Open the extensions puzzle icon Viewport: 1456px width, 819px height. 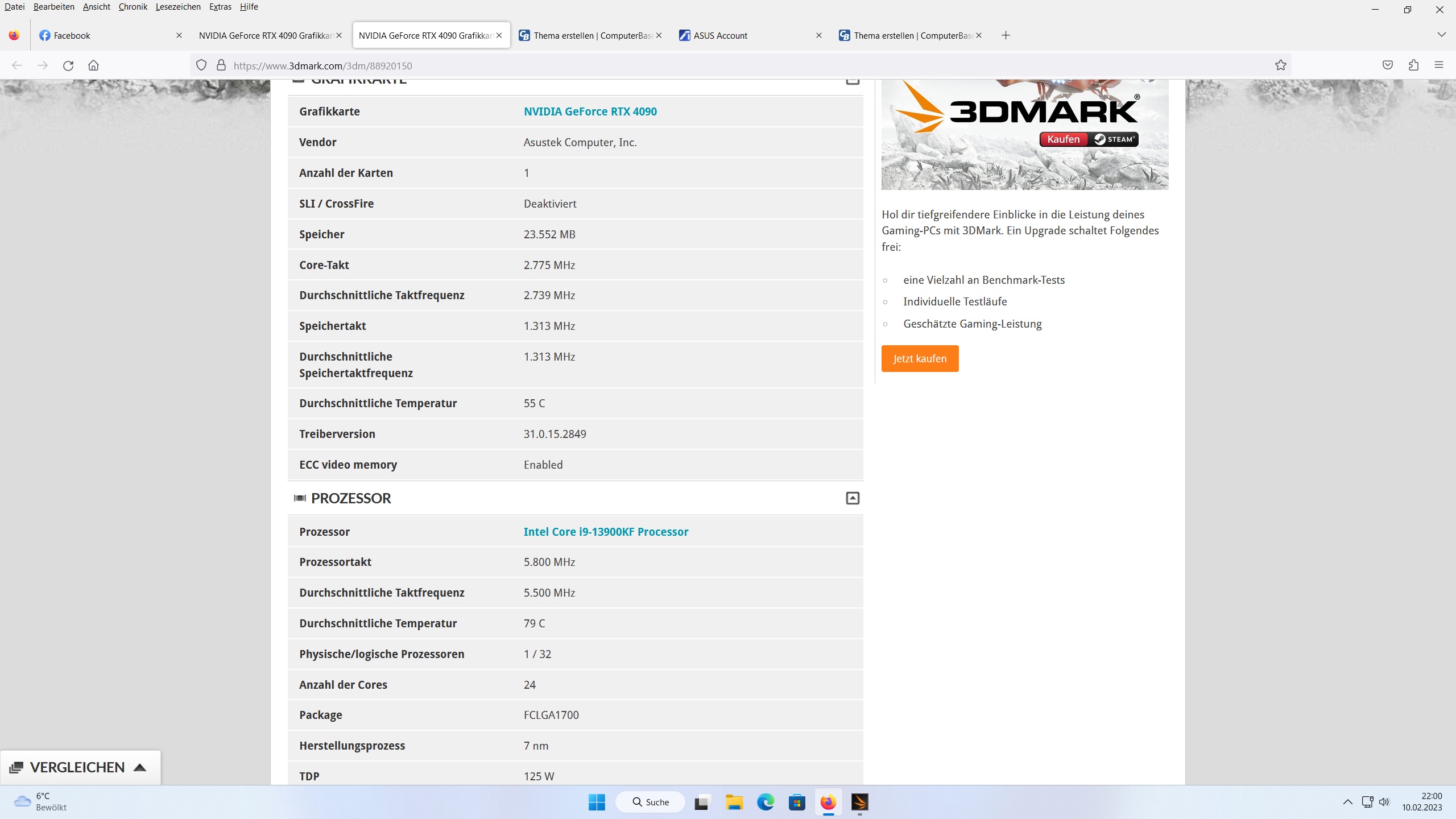[x=1413, y=65]
